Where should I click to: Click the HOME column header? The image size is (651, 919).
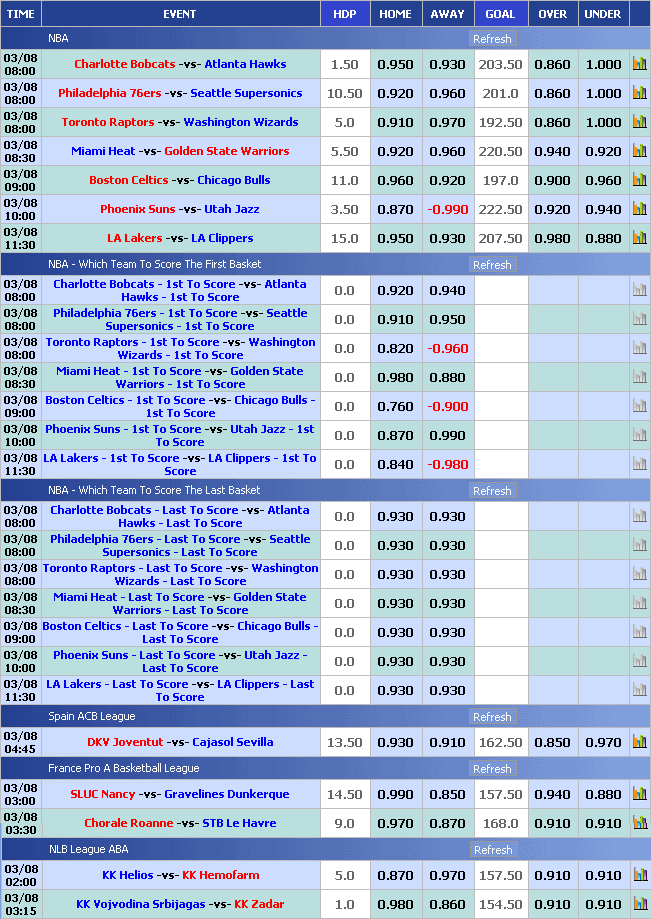(396, 14)
